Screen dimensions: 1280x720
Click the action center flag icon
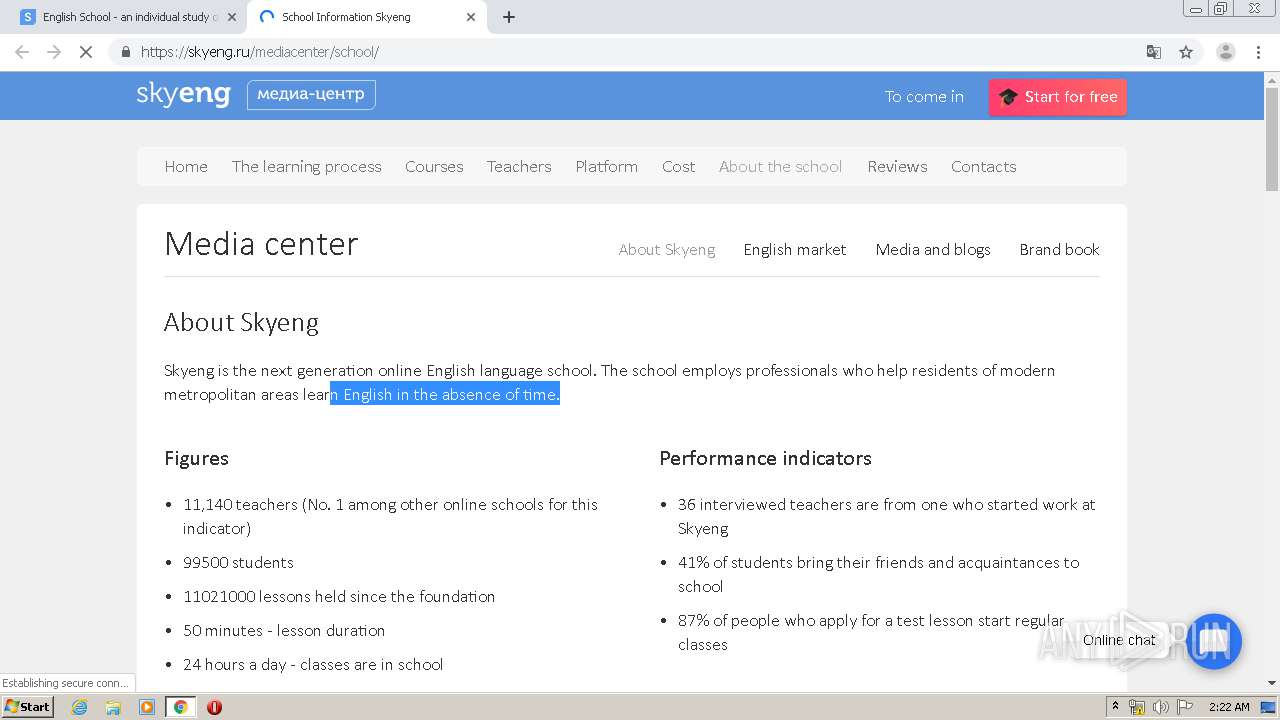pos(1184,707)
